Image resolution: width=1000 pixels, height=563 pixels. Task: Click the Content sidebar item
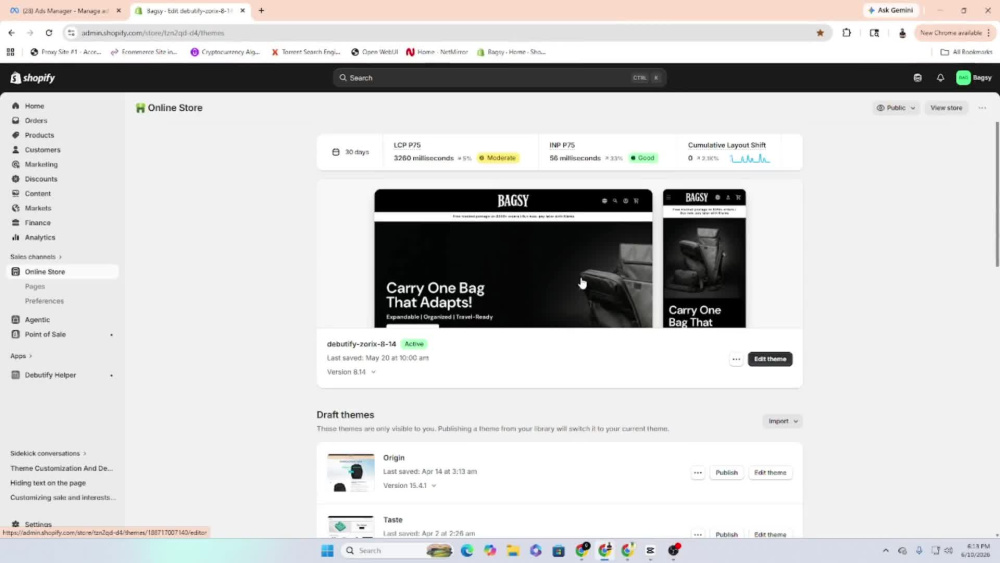coord(38,194)
